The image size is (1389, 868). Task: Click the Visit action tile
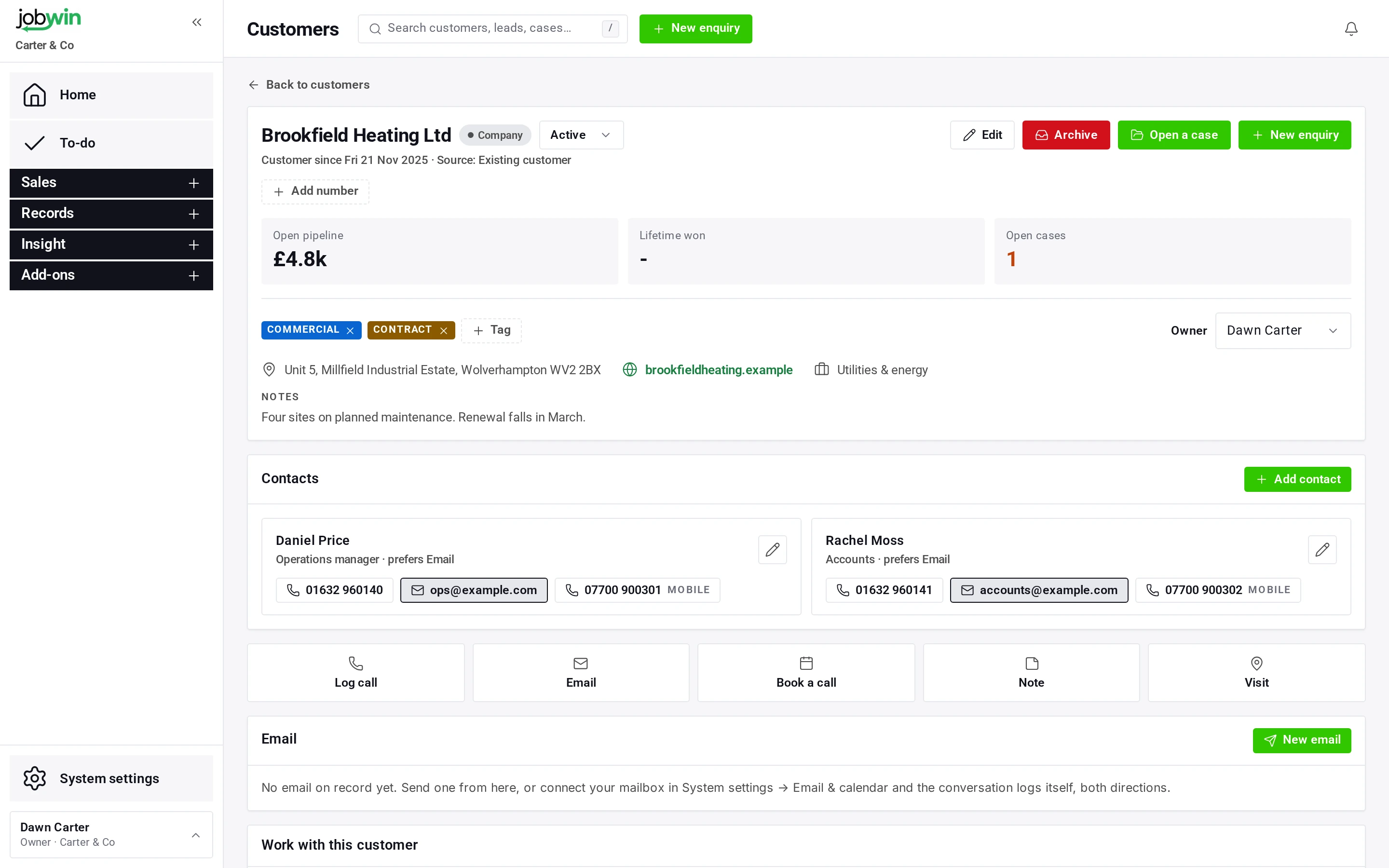tap(1256, 672)
